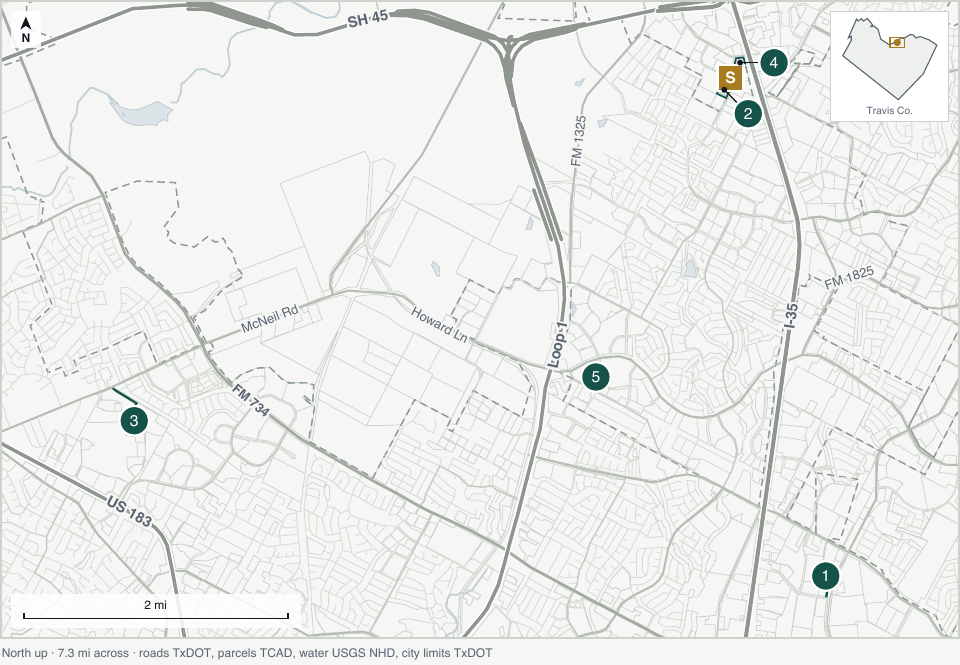Pick the green marker numbered 4
The image size is (960, 665).
click(x=774, y=62)
